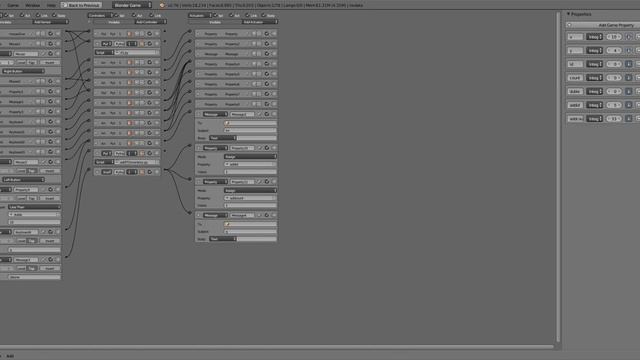Toggle the Actuators Act checkbox
Image resolution: width=640 pixels, height=360 pixels.
coord(231,15)
